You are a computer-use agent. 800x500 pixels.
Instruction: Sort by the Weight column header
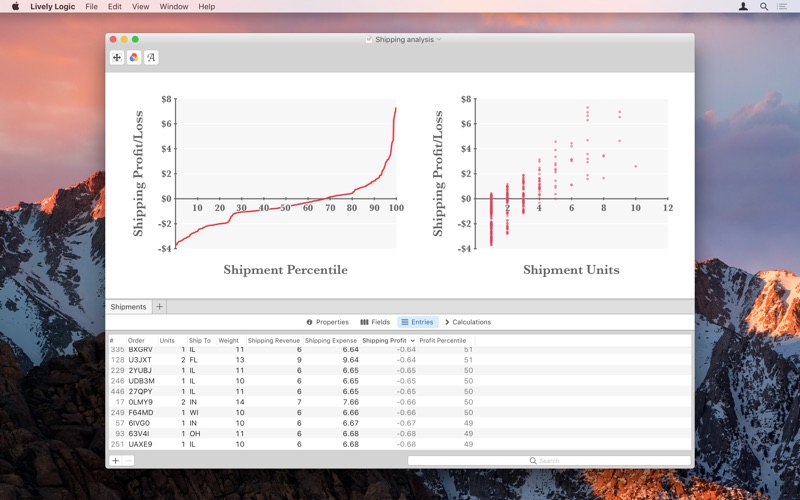point(229,340)
